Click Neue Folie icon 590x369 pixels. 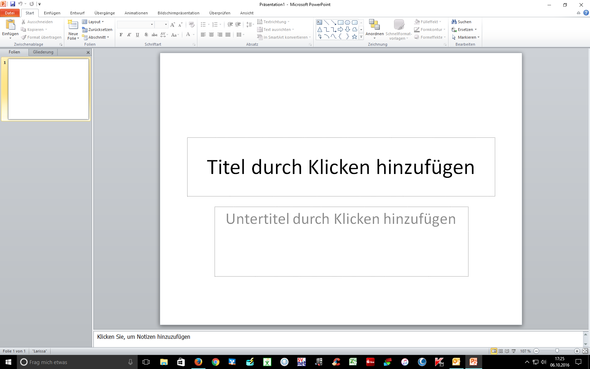(x=73, y=25)
